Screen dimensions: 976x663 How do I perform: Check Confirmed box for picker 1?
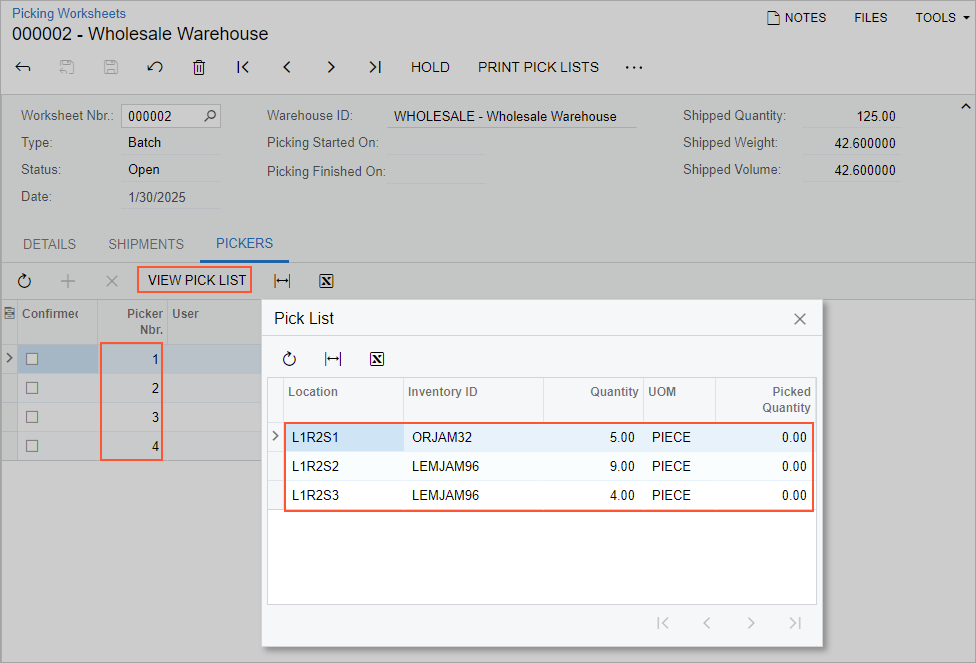(x=32, y=359)
